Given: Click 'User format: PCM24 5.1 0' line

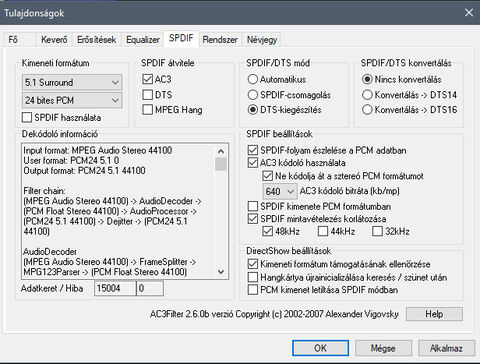Looking at the screenshot, I should coord(71,160).
